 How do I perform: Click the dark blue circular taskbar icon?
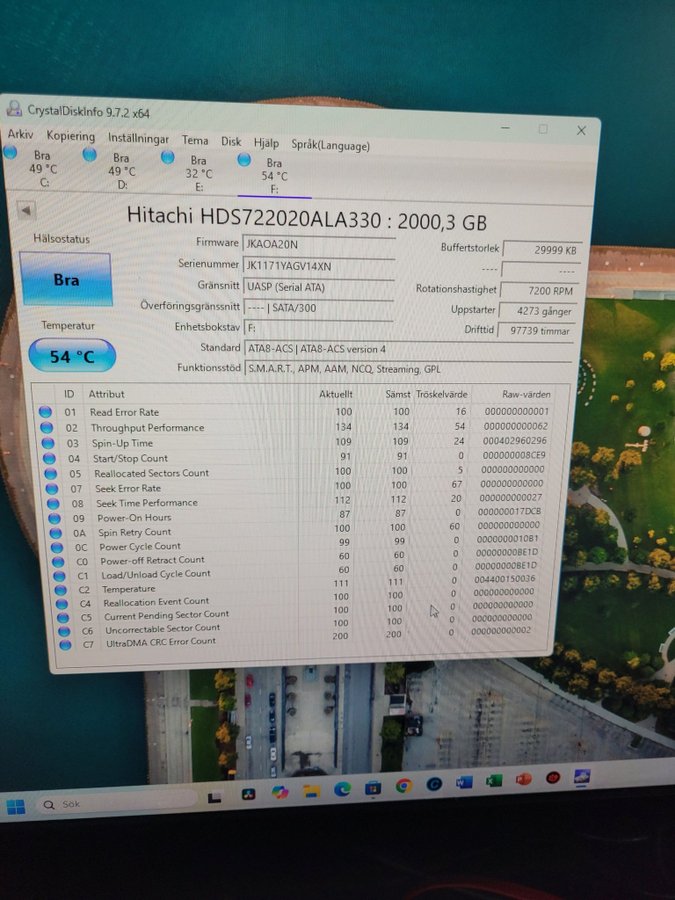point(434,783)
